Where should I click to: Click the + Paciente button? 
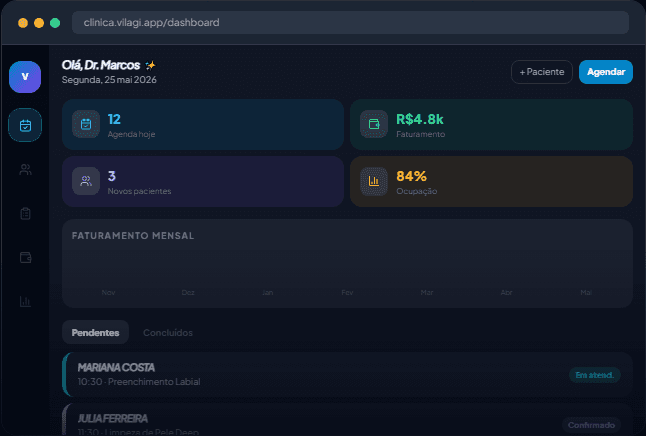[x=542, y=72]
